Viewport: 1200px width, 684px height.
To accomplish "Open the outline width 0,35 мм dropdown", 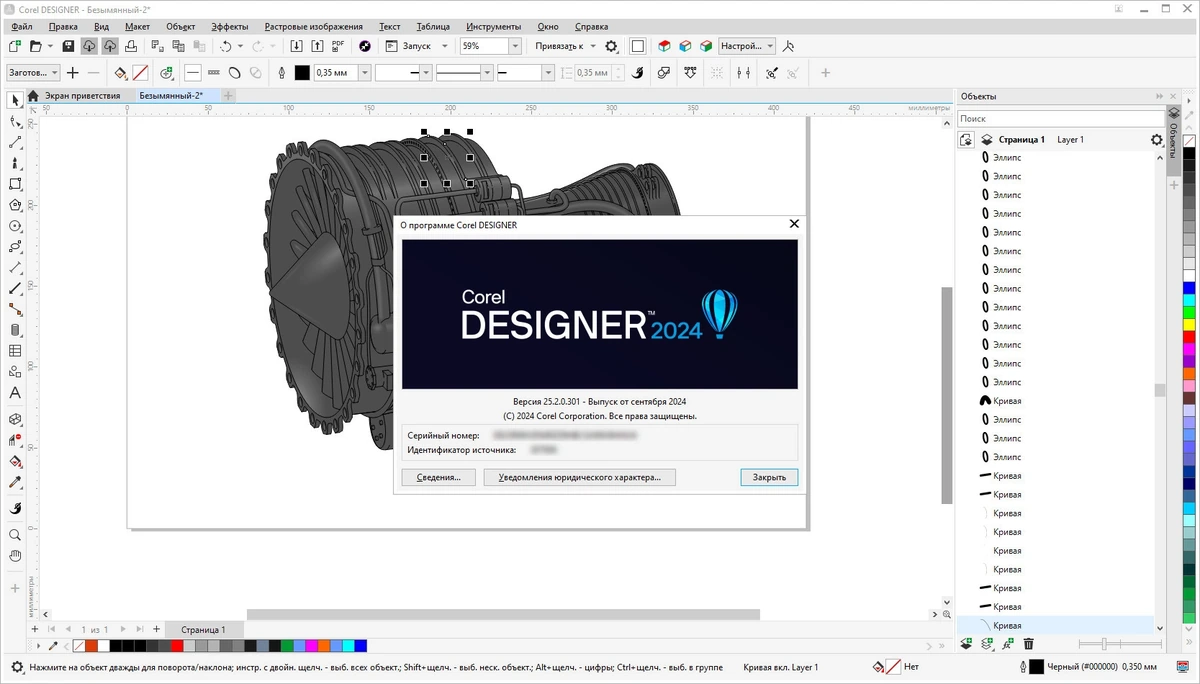I will [364, 73].
